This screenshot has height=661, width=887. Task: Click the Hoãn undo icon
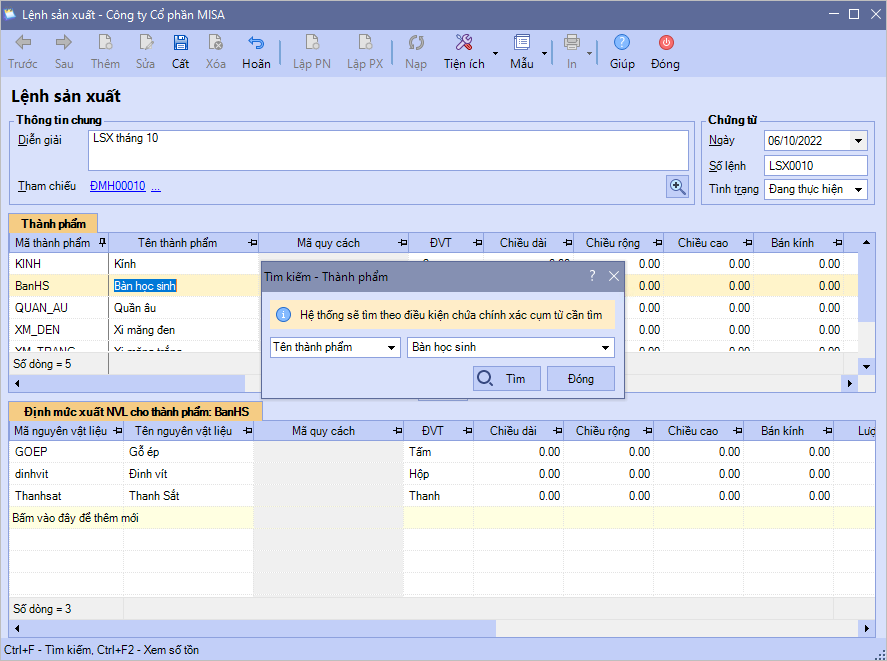[x=256, y=43]
